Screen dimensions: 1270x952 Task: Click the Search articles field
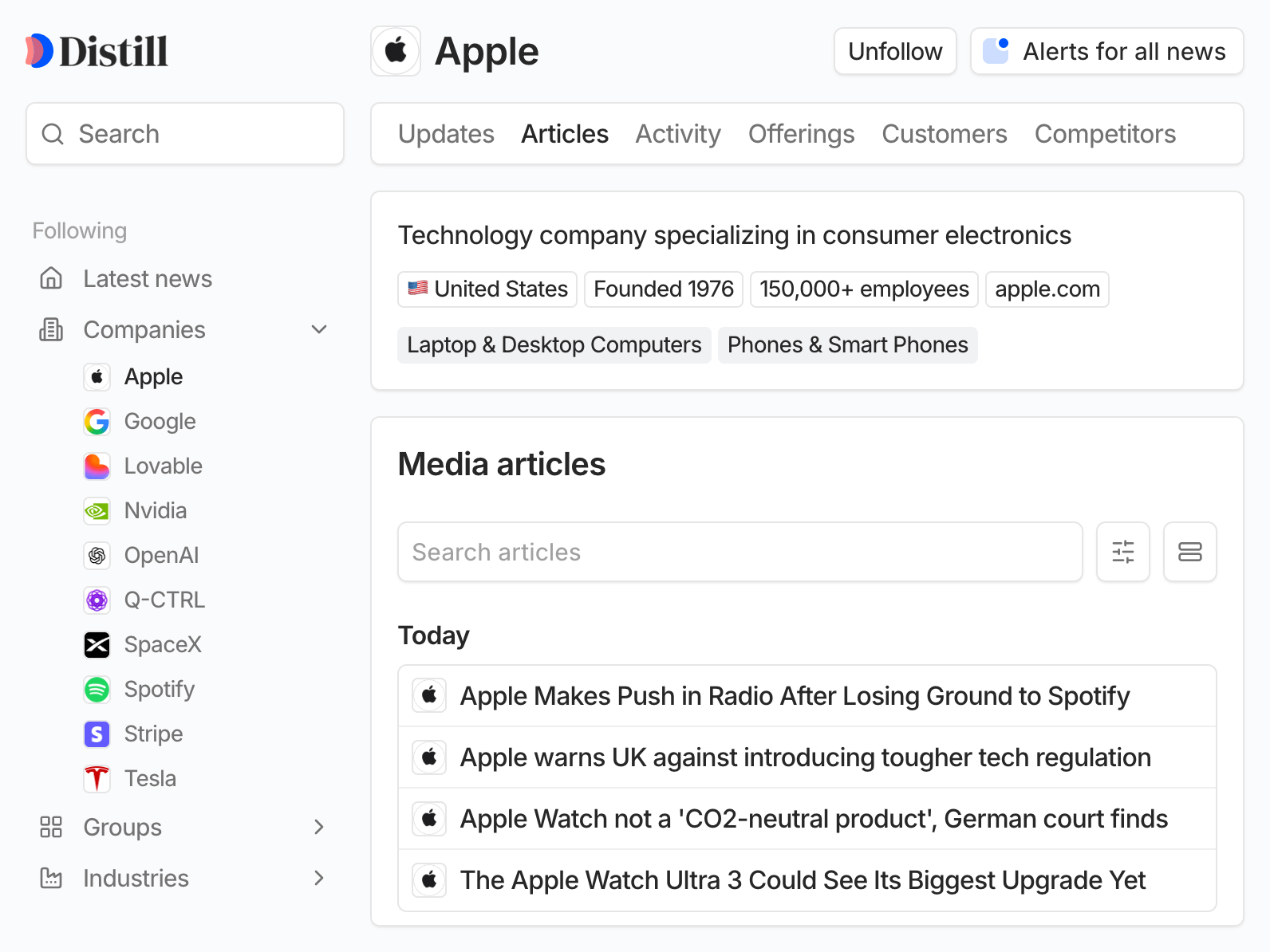point(740,552)
